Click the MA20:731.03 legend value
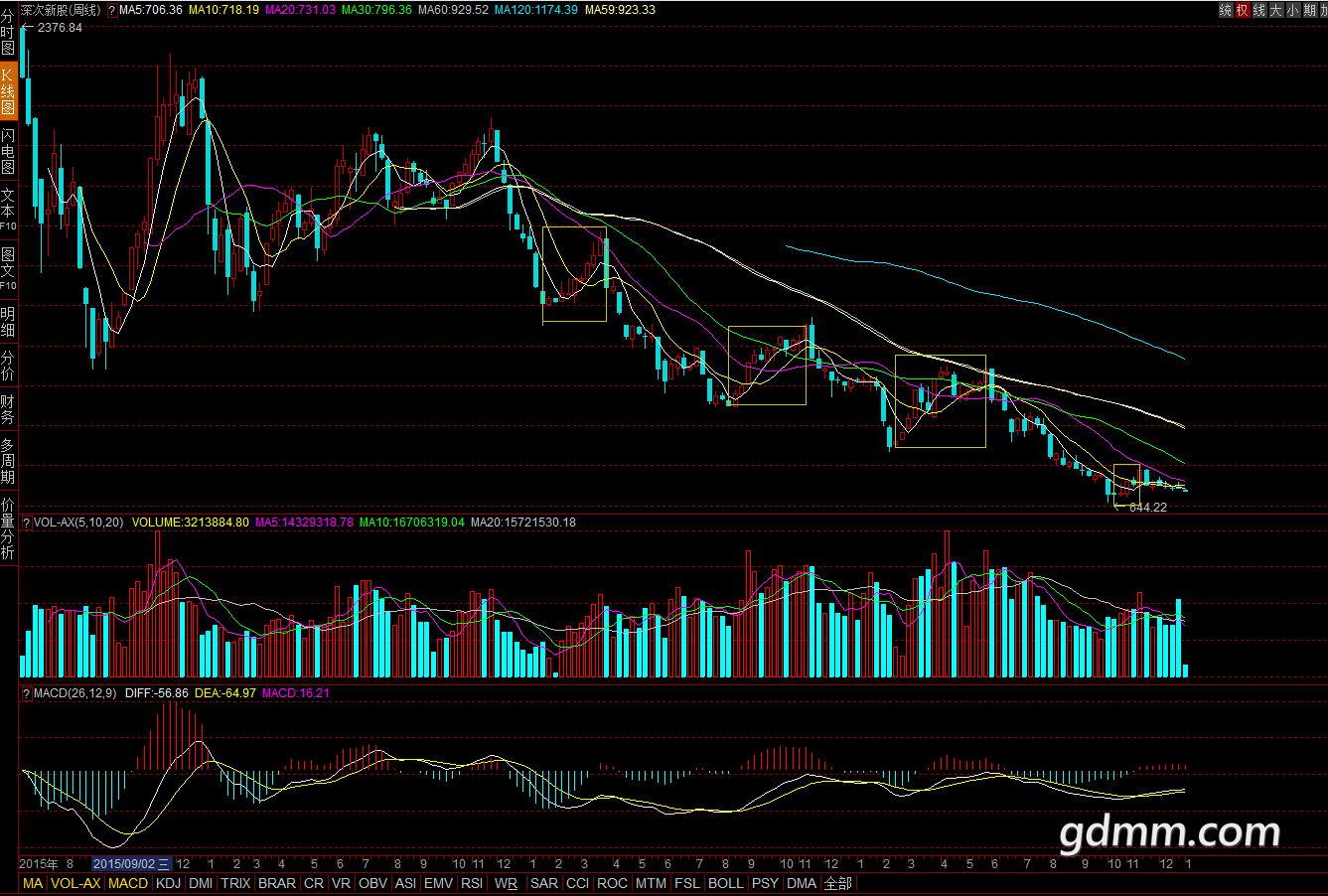Image resolution: width=1328 pixels, height=896 pixels. click(x=300, y=10)
